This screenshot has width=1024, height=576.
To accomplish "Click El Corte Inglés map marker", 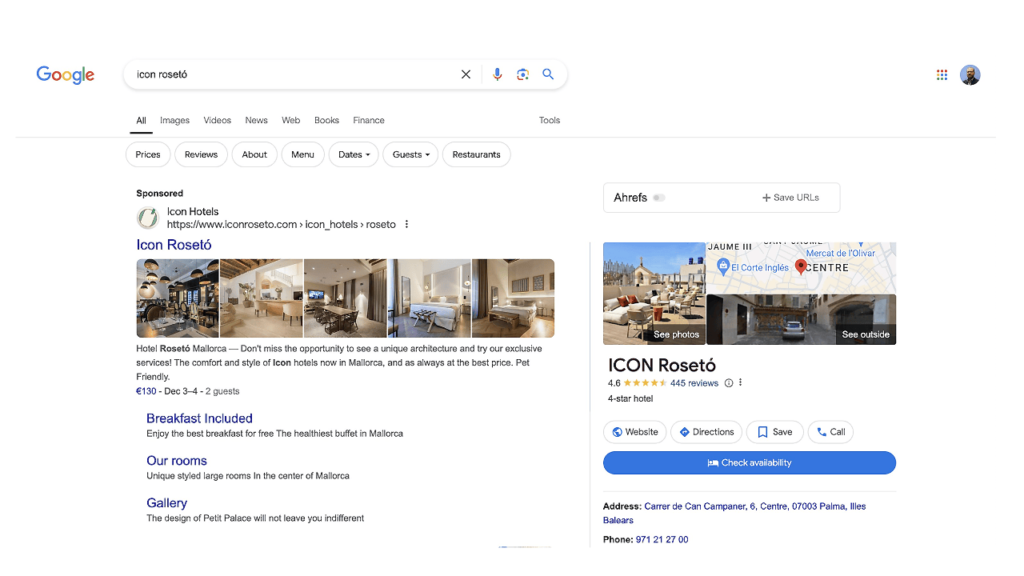I will (722, 266).
